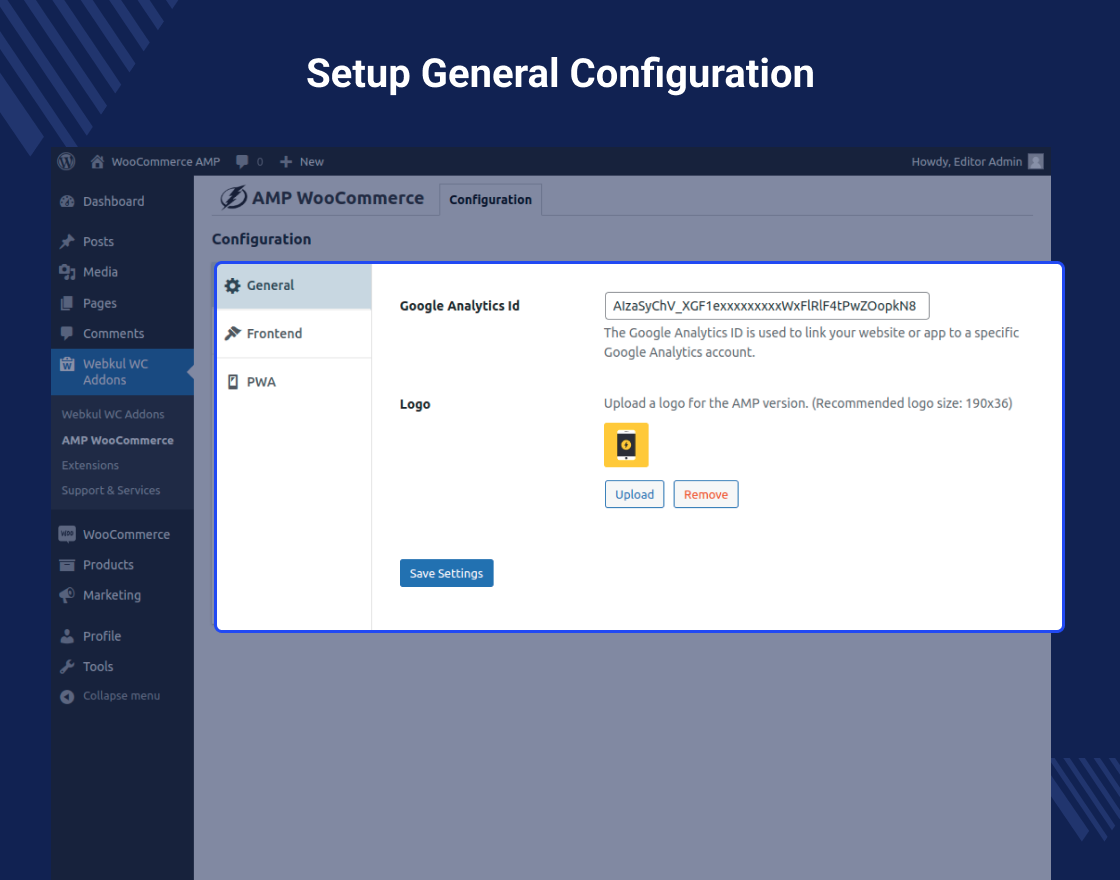Click the WooCommerce sidebar icon

(x=67, y=534)
